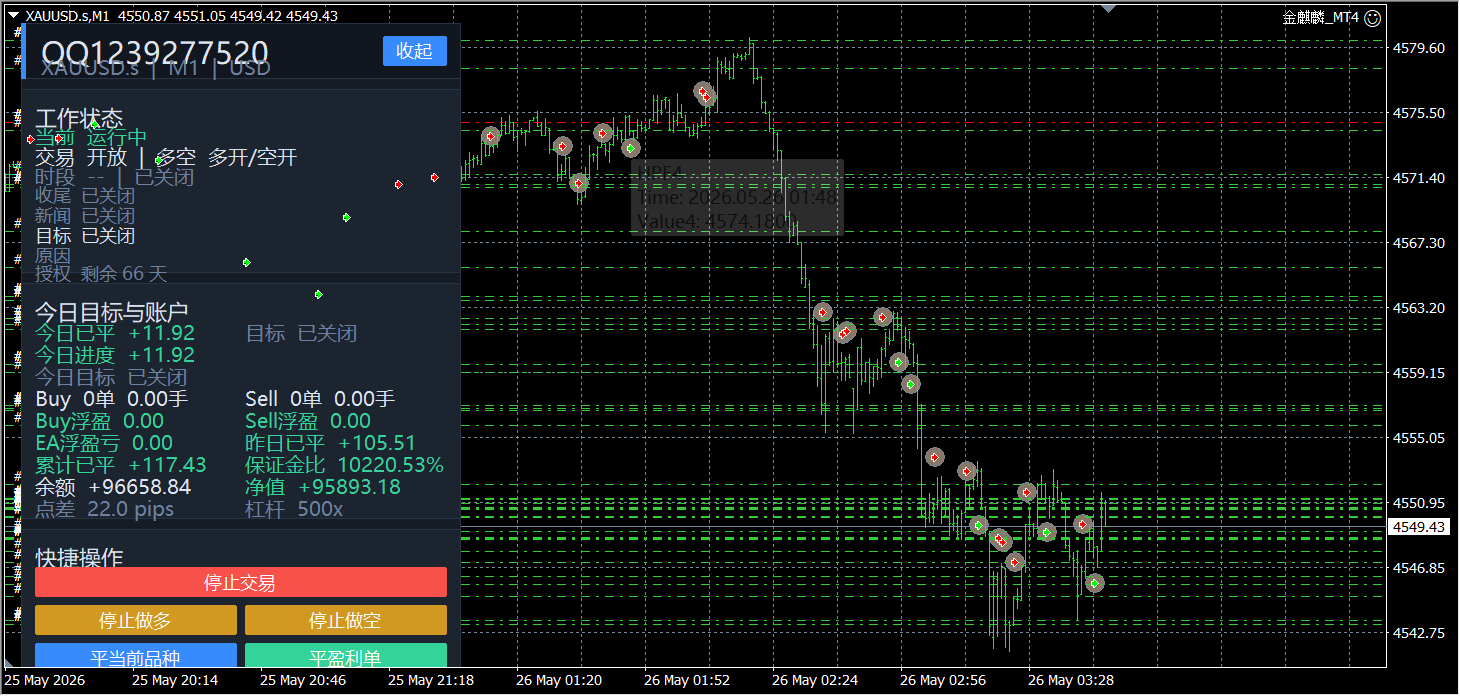
Task: Click the grey chart shift triangle at the chart's top
Action: pos(1108,8)
